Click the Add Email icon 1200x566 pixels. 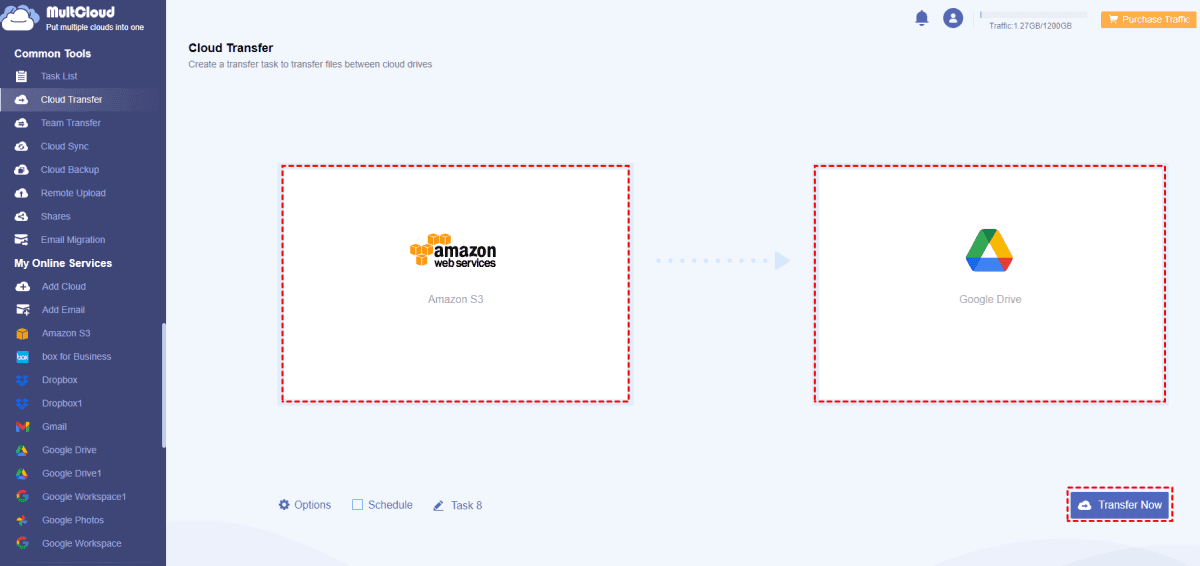coord(22,310)
